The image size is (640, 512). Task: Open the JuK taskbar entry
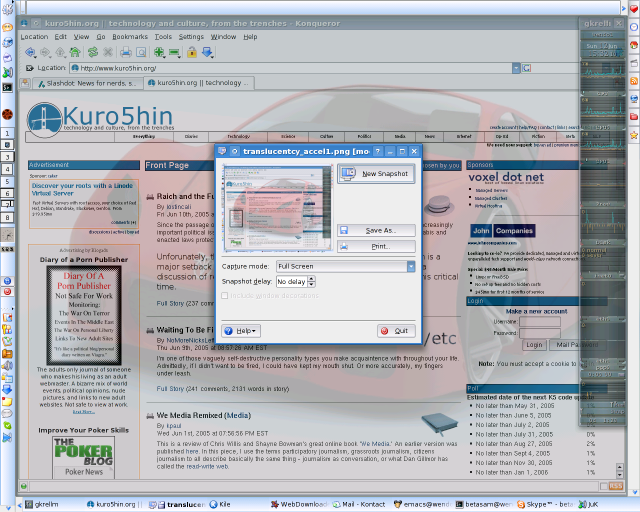(x=589, y=505)
